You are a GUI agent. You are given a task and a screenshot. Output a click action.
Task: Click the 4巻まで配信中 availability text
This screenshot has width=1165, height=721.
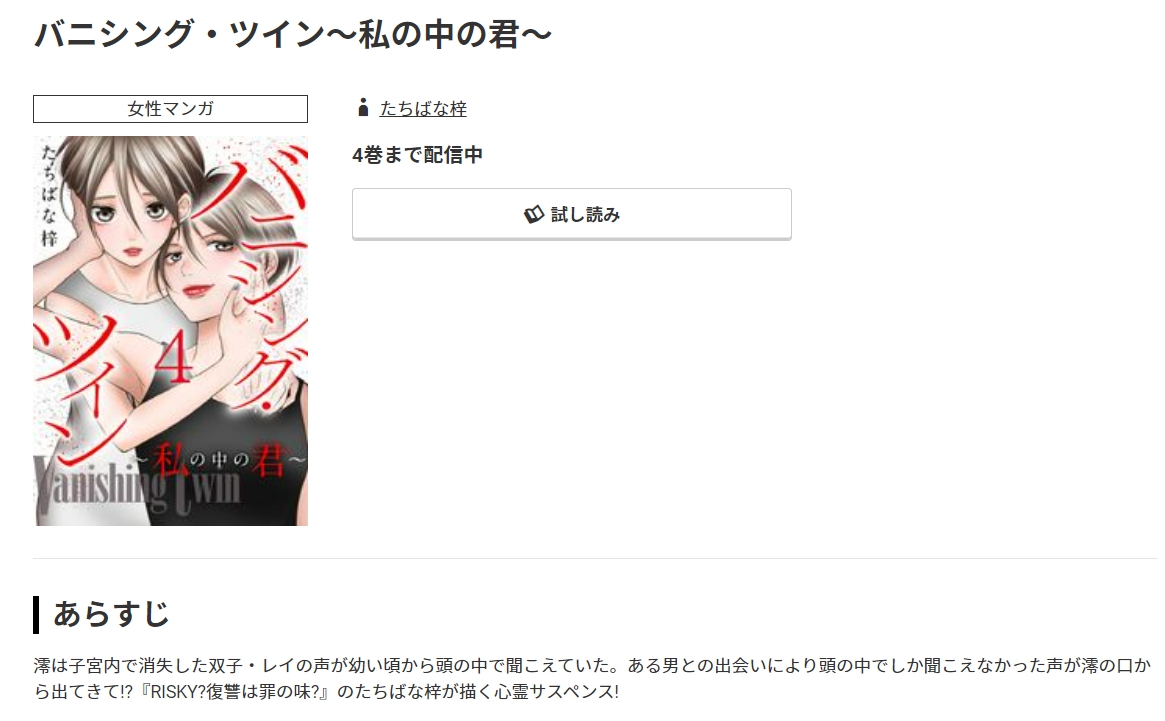click(x=418, y=155)
